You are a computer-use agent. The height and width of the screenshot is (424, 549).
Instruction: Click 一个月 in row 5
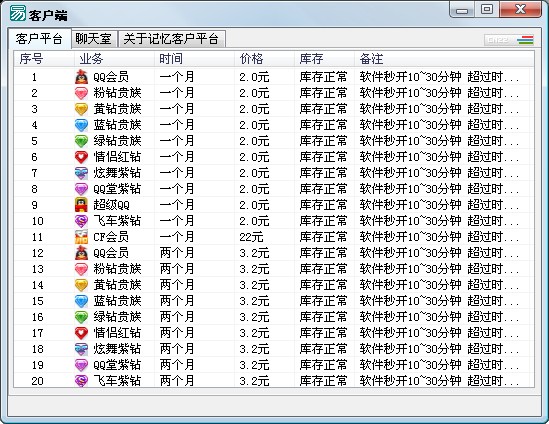tap(177, 141)
